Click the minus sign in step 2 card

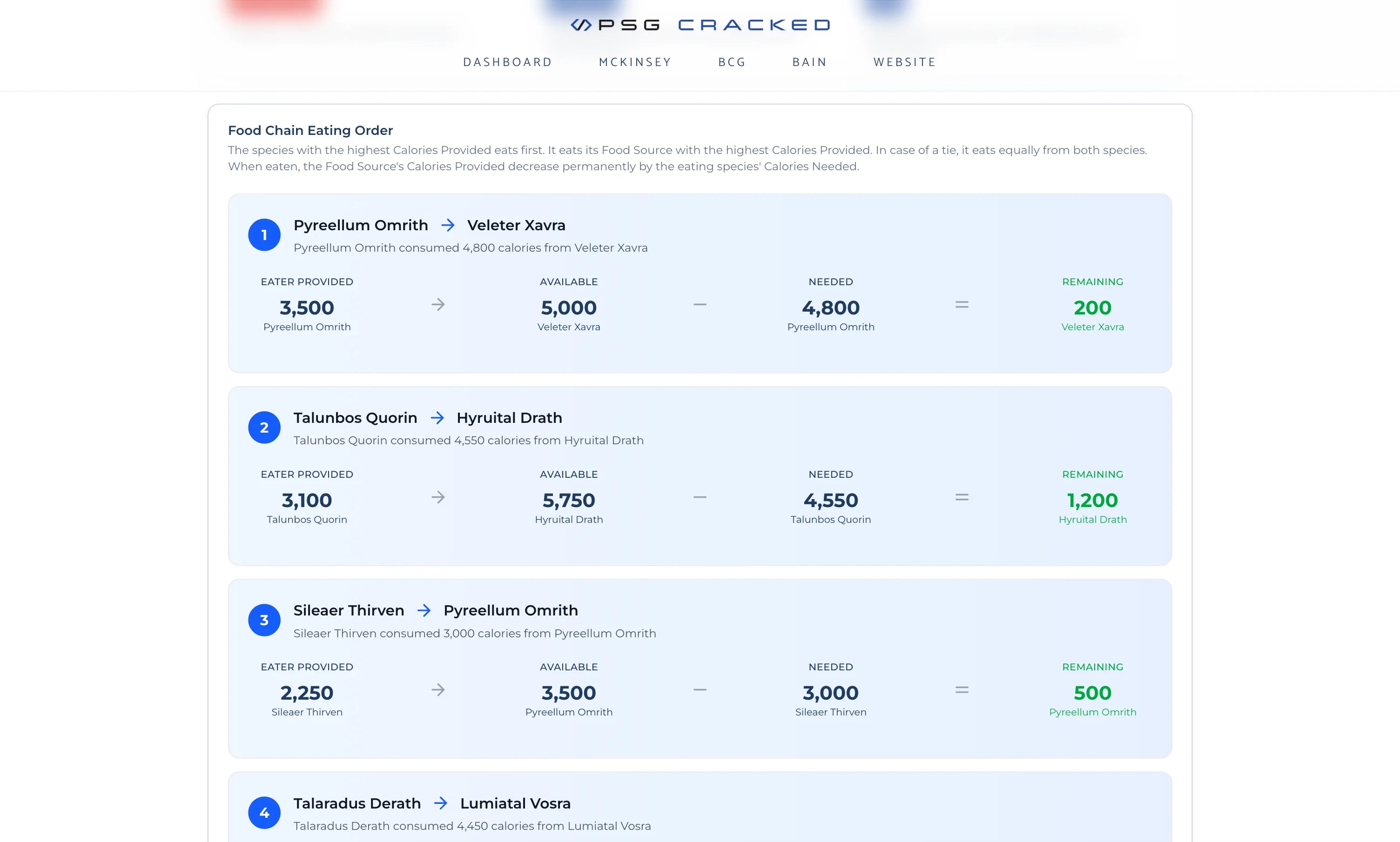700,497
